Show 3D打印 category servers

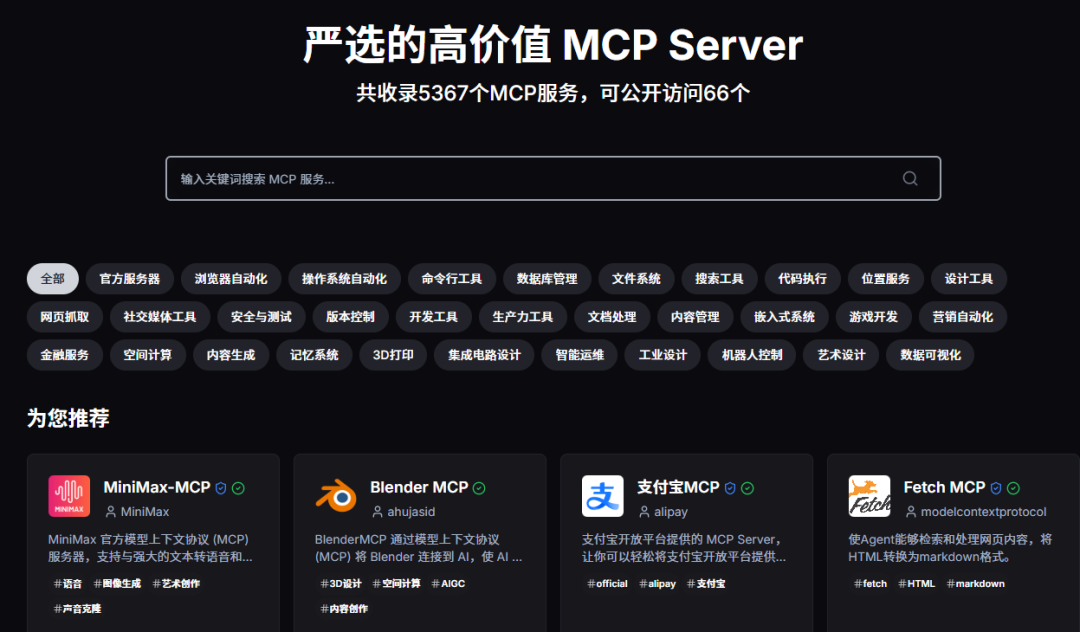click(x=393, y=355)
